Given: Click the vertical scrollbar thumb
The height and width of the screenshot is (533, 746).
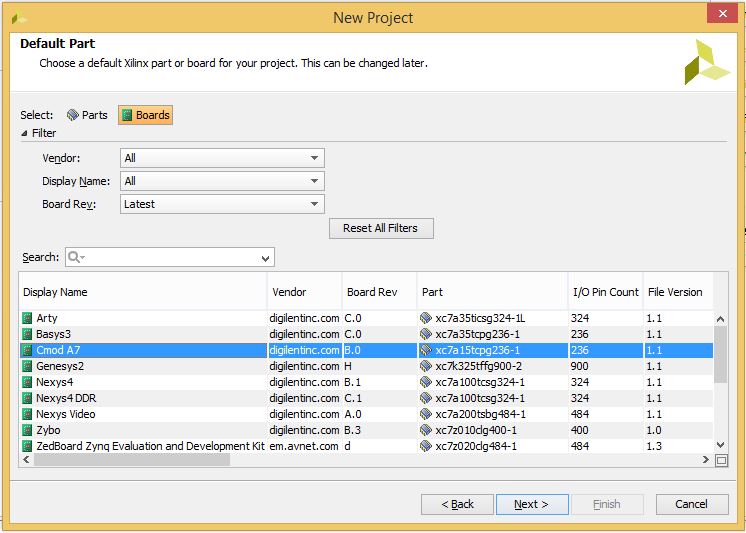Looking at the screenshot, I should pyautogui.click(x=720, y=355).
